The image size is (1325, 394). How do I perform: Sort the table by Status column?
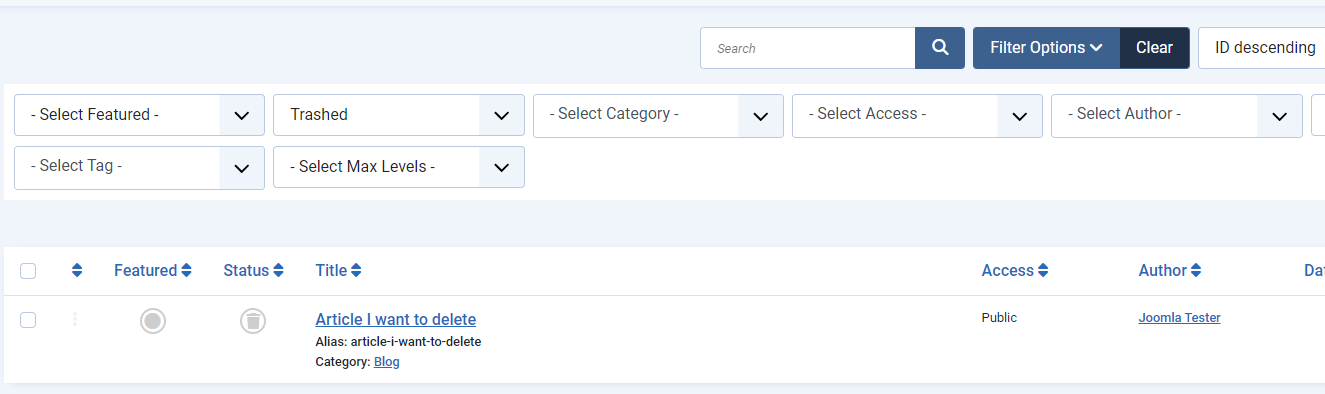coord(253,270)
